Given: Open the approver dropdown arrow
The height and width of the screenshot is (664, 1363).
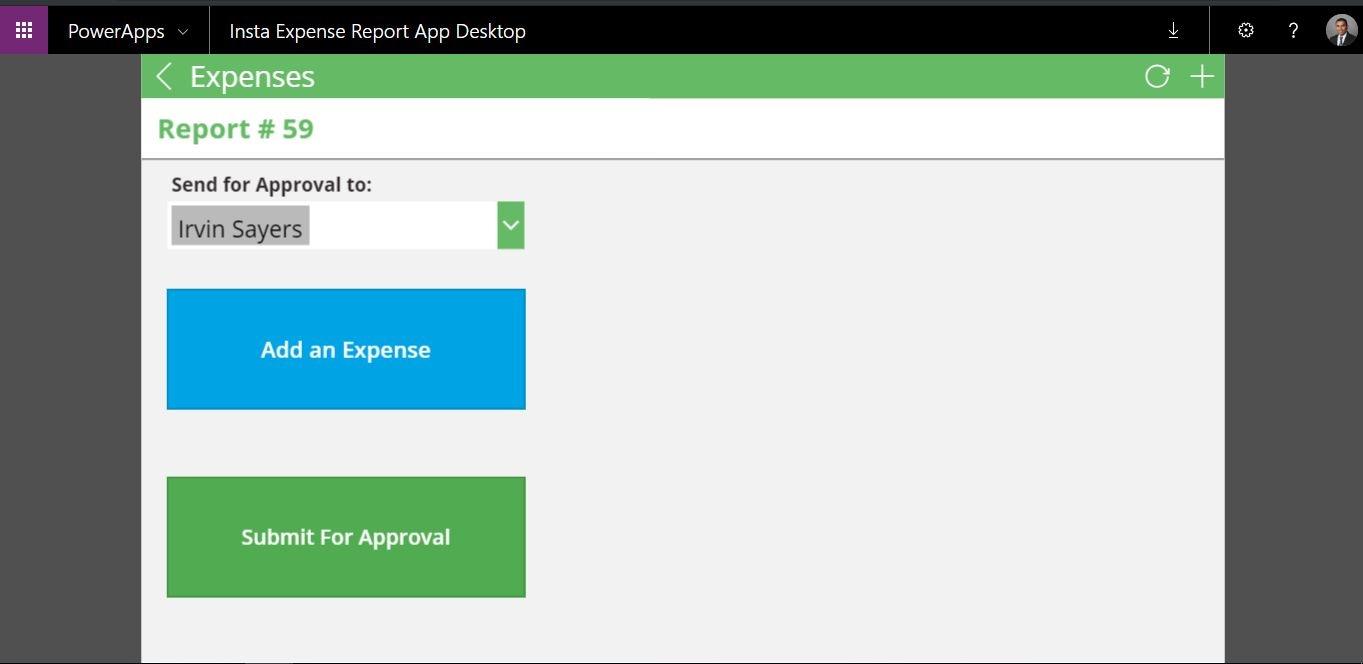Looking at the screenshot, I should pyautogui.click(x=511, y=226).
